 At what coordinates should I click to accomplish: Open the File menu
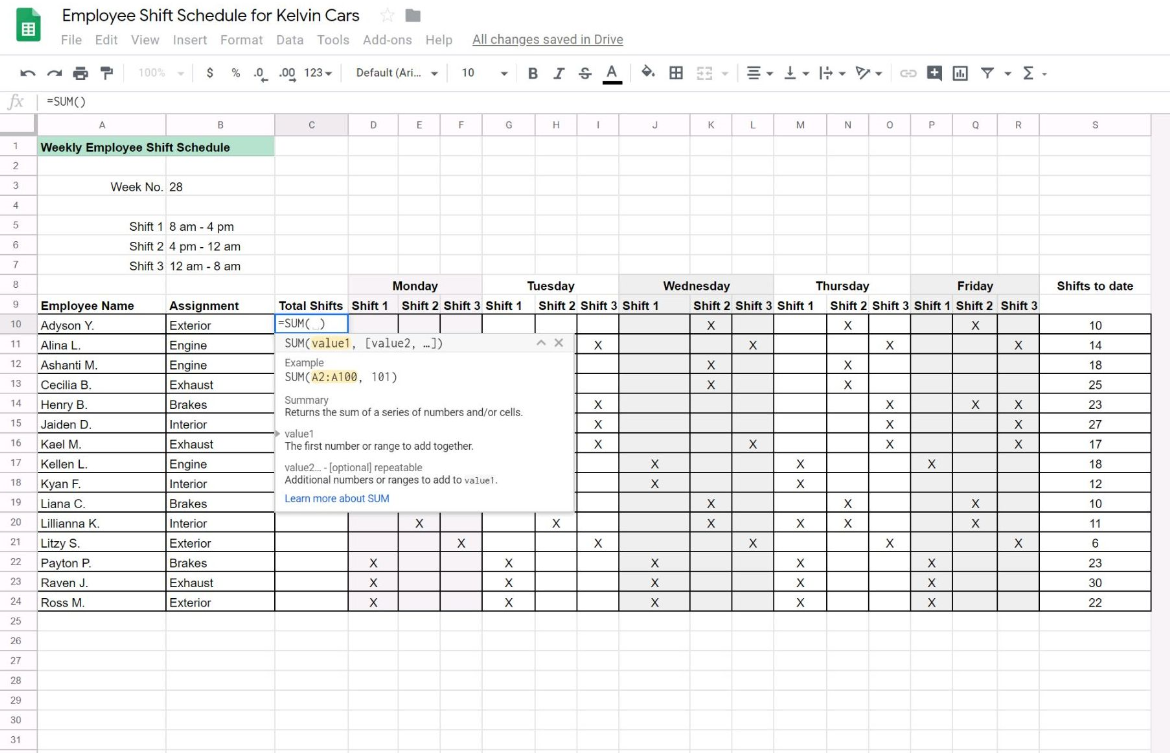pos(72,40)
